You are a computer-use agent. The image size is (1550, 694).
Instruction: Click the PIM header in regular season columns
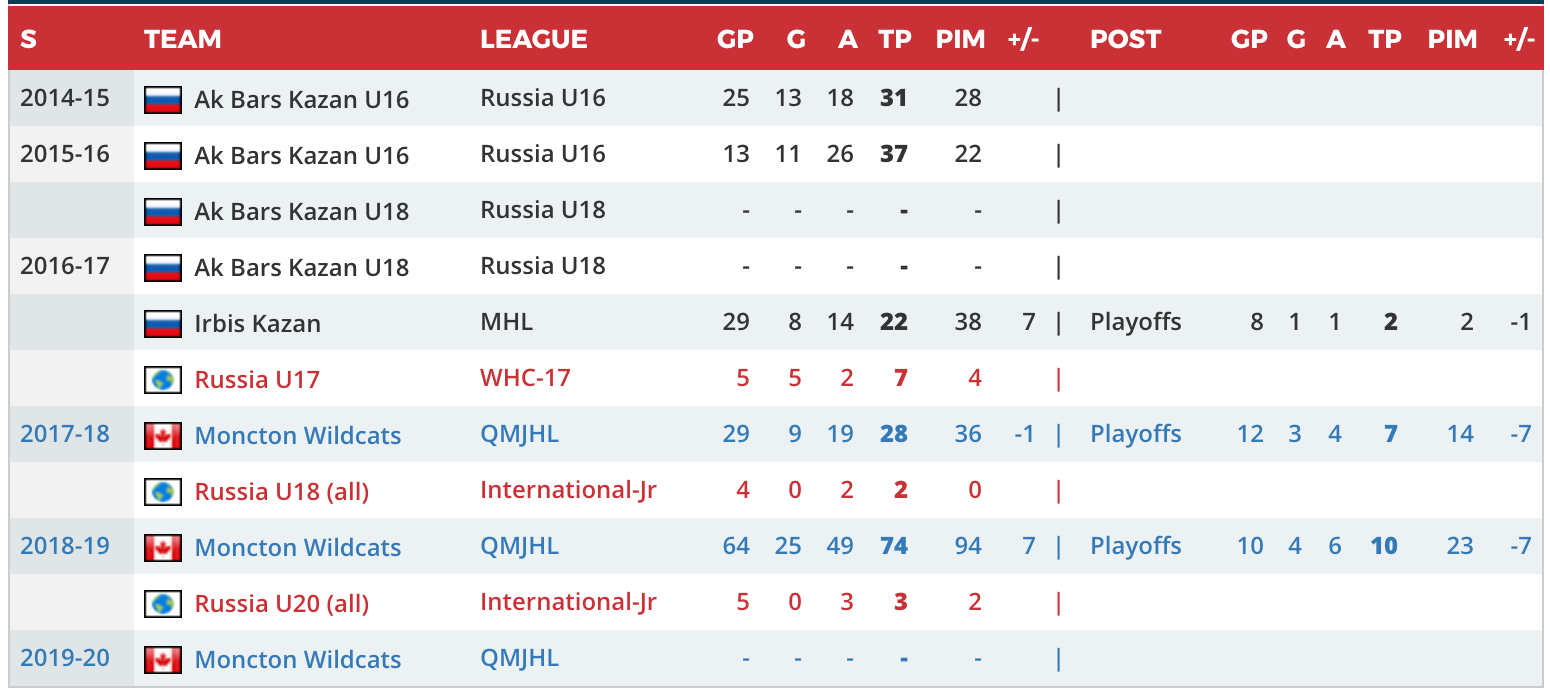point(960,39)
